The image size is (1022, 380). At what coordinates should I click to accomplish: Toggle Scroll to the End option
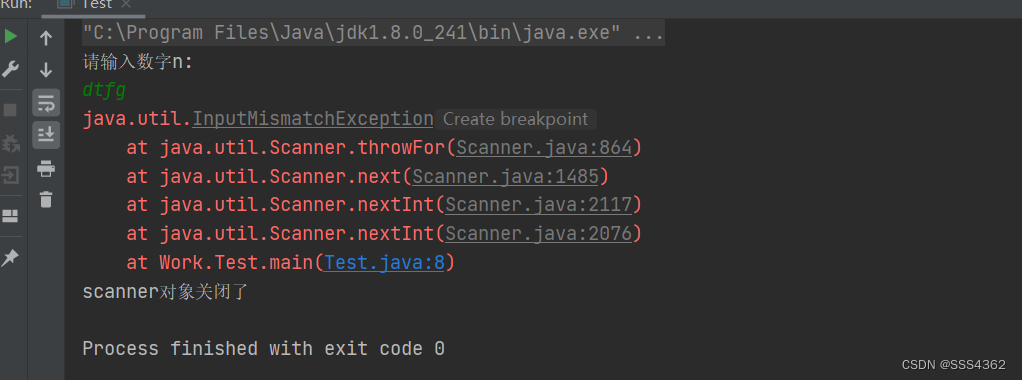click(46, 135)
